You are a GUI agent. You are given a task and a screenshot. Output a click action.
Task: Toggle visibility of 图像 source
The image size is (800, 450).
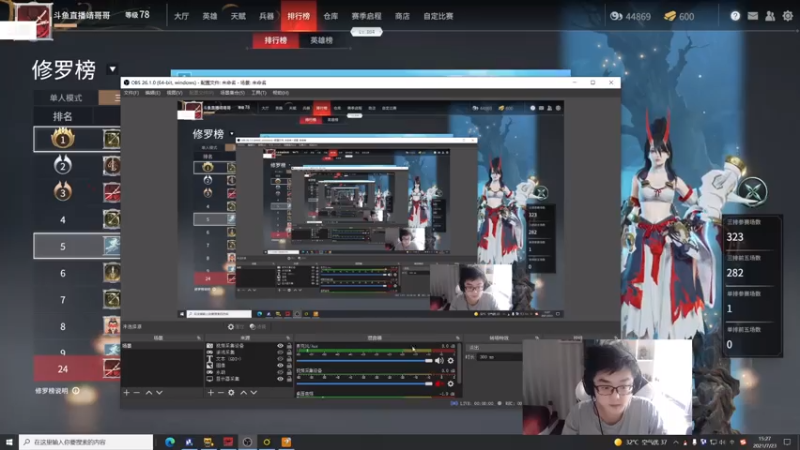(280, 366)
